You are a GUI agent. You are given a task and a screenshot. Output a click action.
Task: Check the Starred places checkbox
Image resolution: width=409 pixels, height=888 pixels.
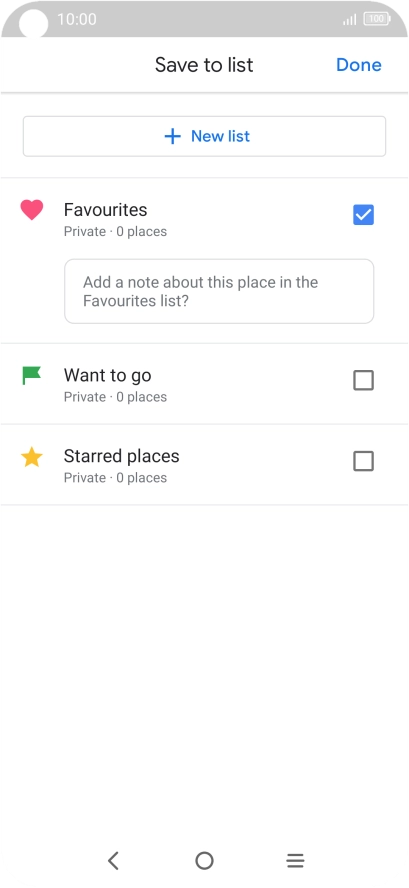tap(363, 462)
